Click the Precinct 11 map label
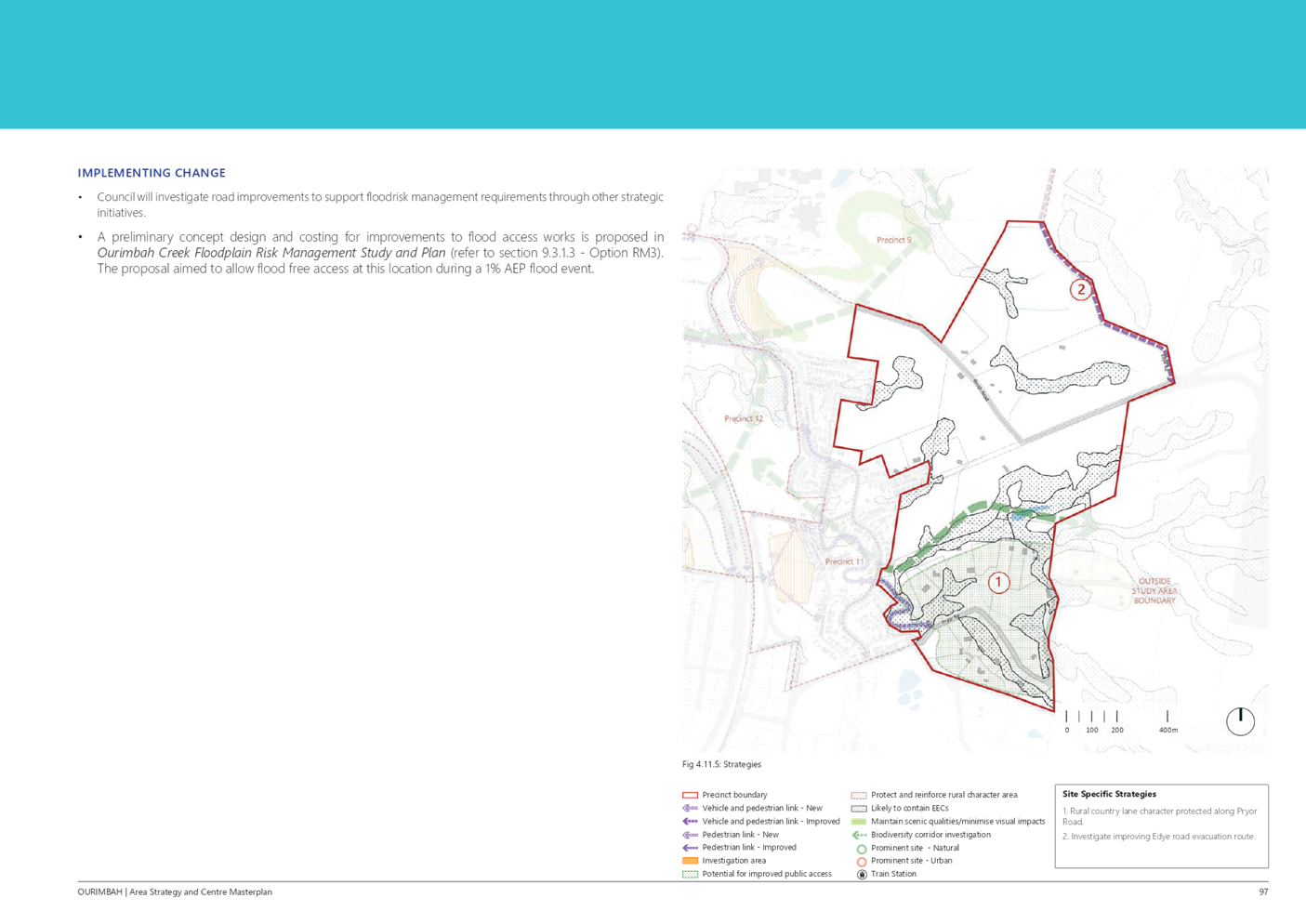Viewport: 1306px width, 924px height. pyautogui.click(x=844, y=561)
